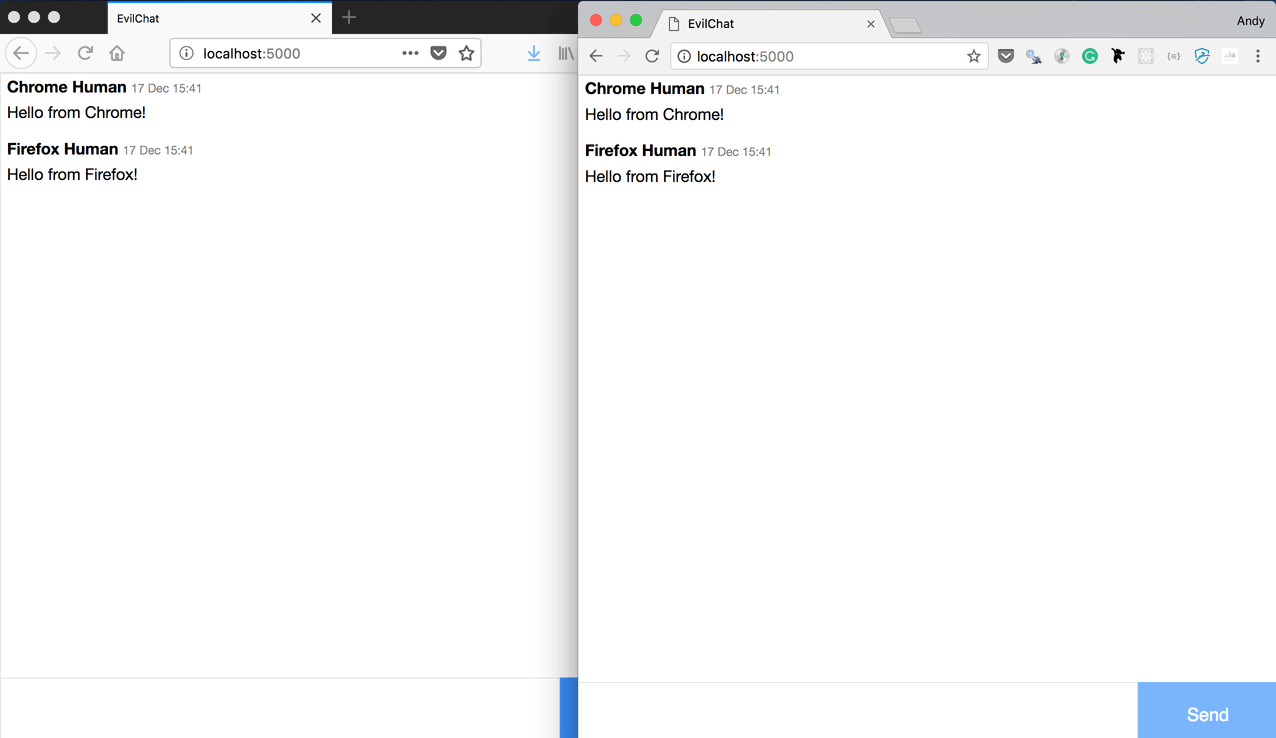
Task: Save the page to Pocket in Firefox
Action: pos(438,53)
